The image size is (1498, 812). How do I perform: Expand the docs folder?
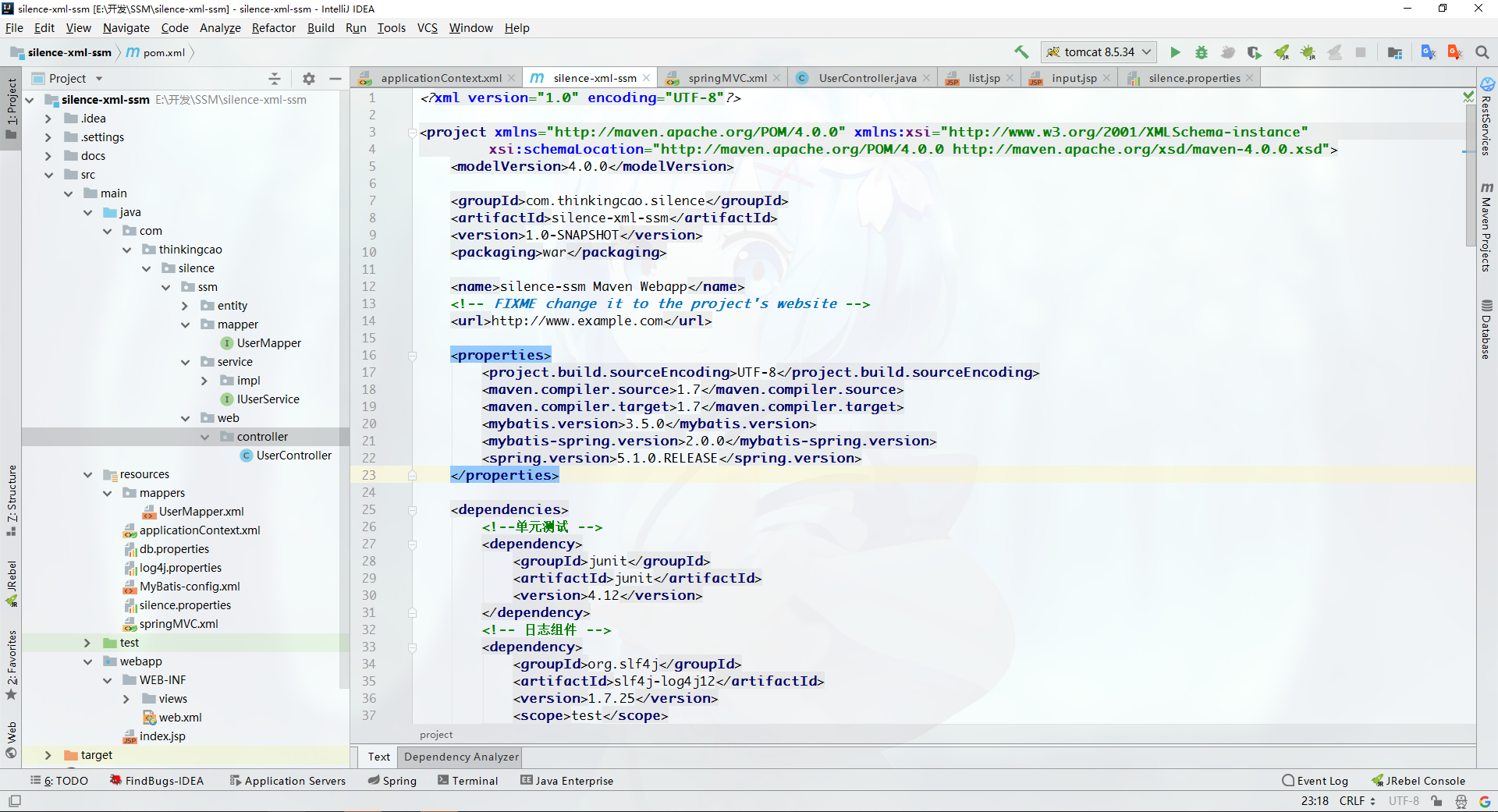click(48, 156)
